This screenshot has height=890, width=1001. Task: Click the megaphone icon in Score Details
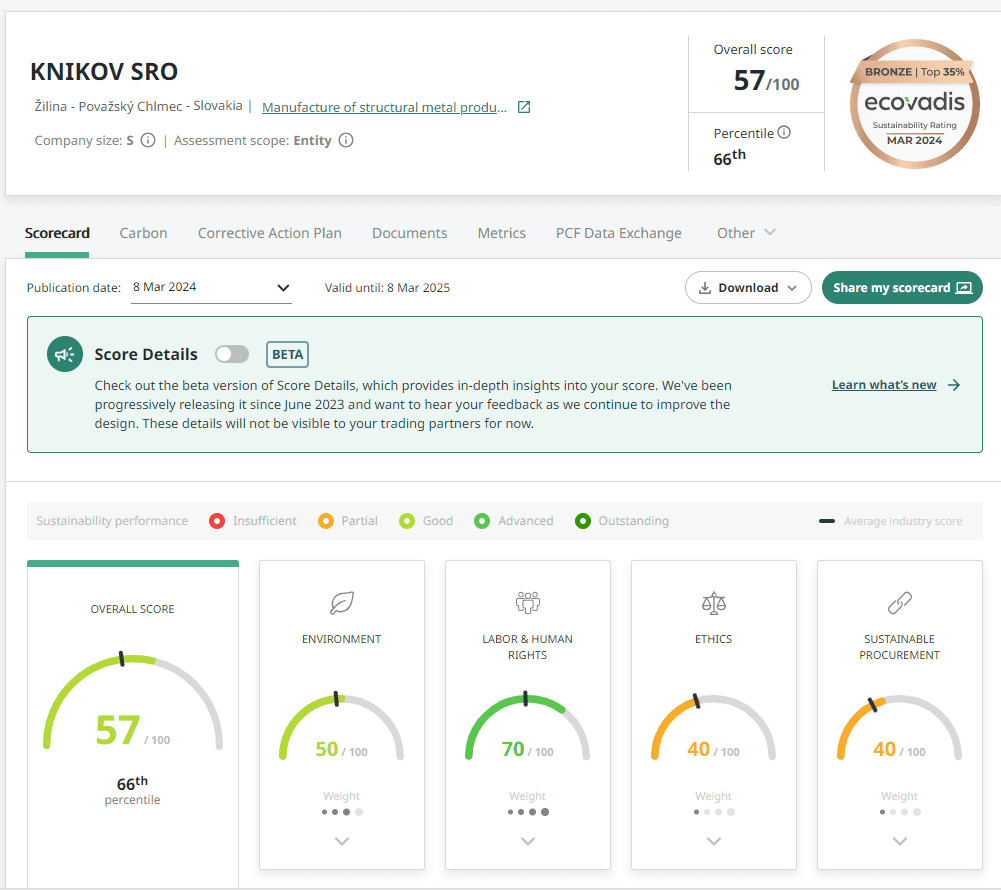click(x=65, y=354)
